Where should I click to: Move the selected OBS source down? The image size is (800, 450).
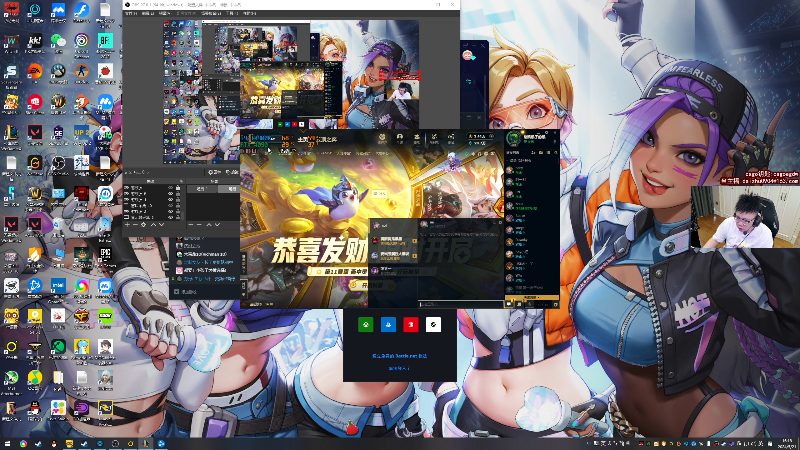click(x=162, y=224)
